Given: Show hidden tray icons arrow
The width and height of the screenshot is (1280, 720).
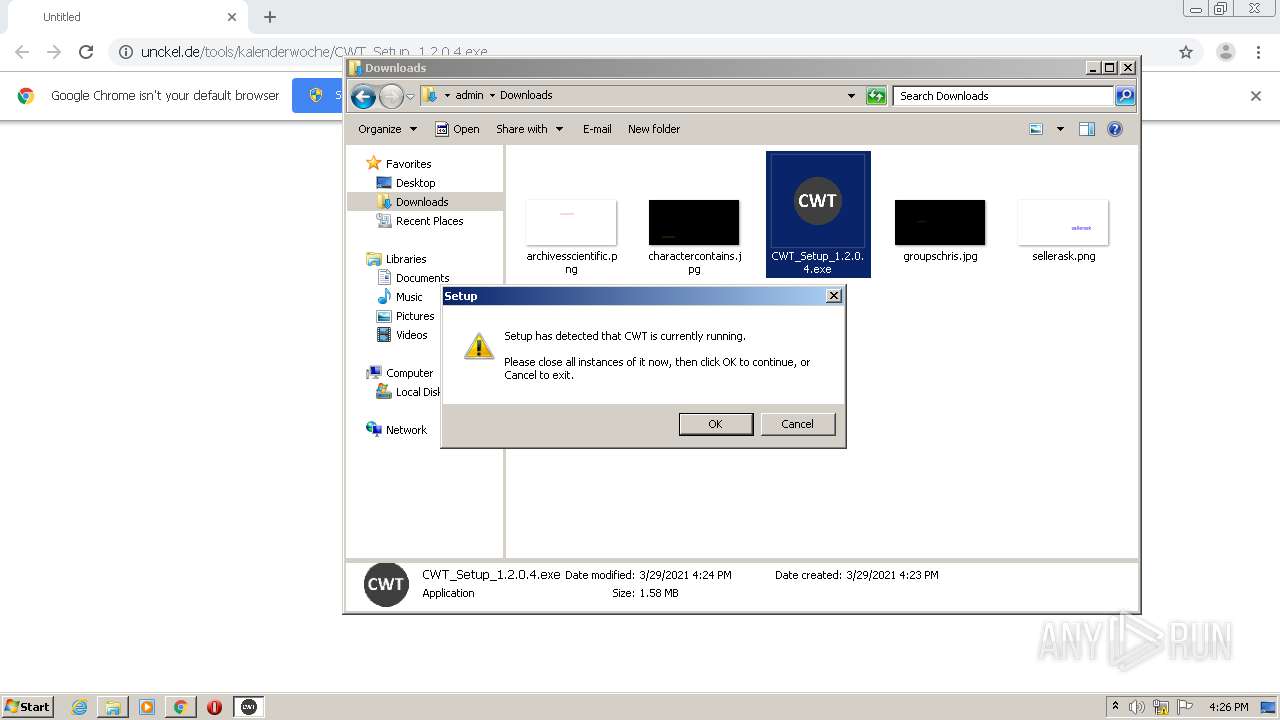Looking at the screenshot, I should click(1115, 707).
